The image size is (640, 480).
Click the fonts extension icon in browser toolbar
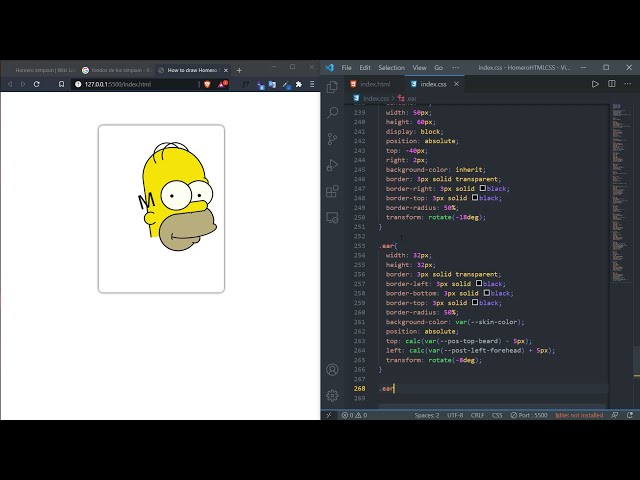coord(245,84)
